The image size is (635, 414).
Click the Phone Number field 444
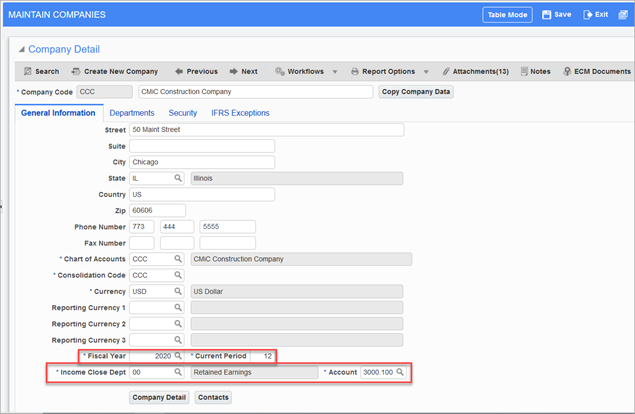177,226
